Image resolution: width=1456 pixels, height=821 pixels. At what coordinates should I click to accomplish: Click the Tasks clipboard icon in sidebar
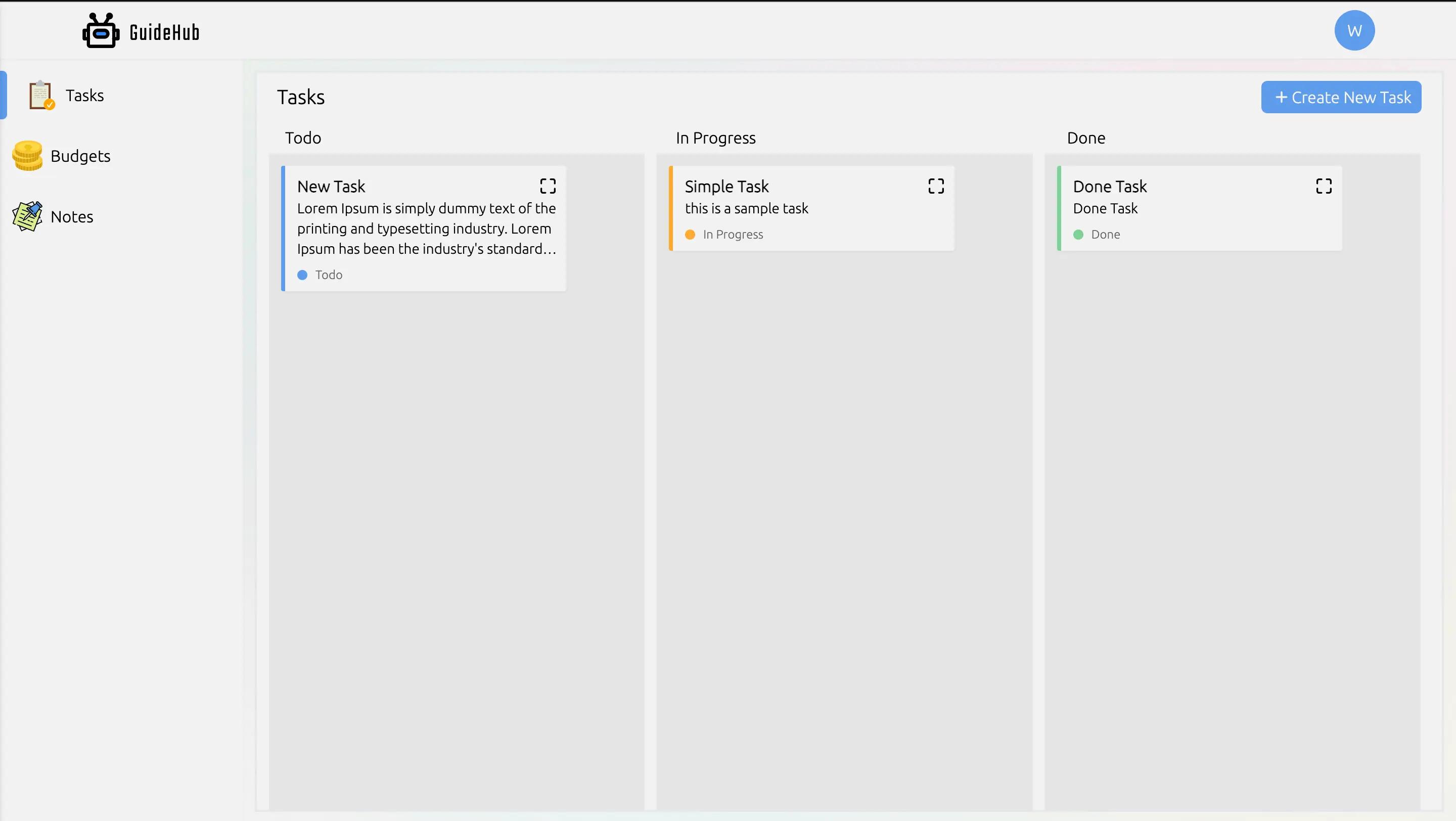click(41, 95)
